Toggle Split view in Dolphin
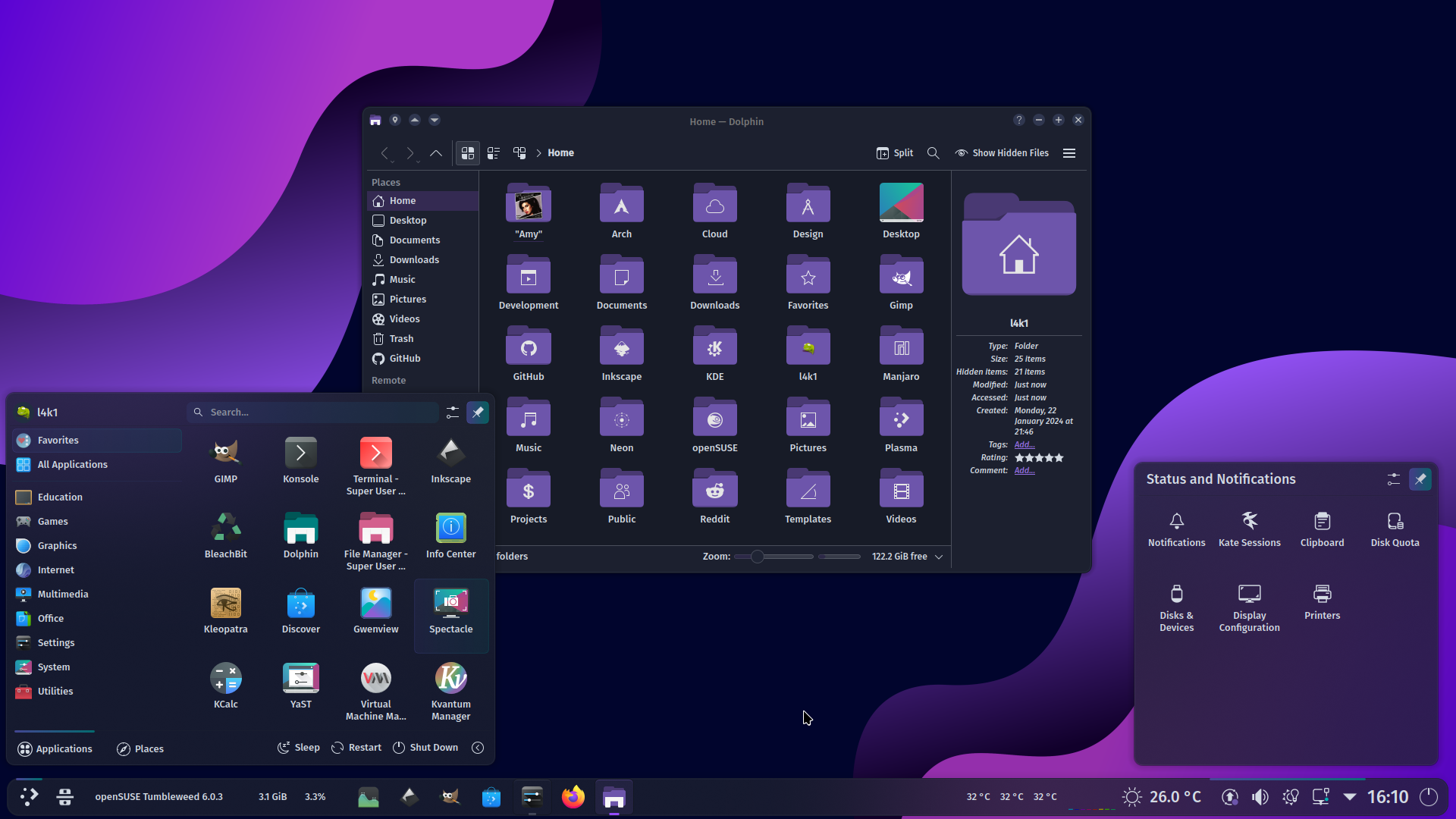Screen dimensions: 1456x819 pyautogui.click(x=895, y=152)
